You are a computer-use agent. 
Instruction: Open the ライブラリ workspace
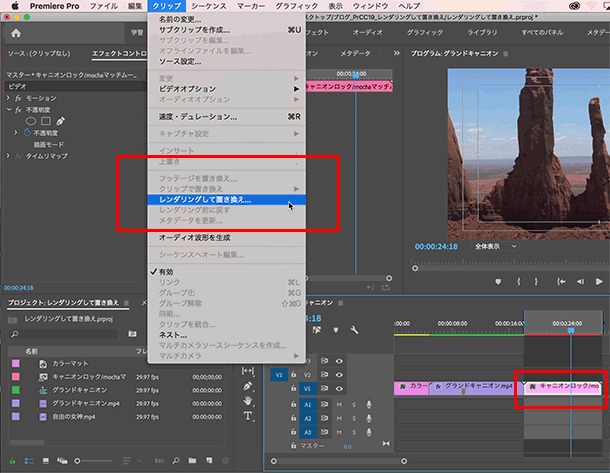pyautogui.click(x=482, y=33)
